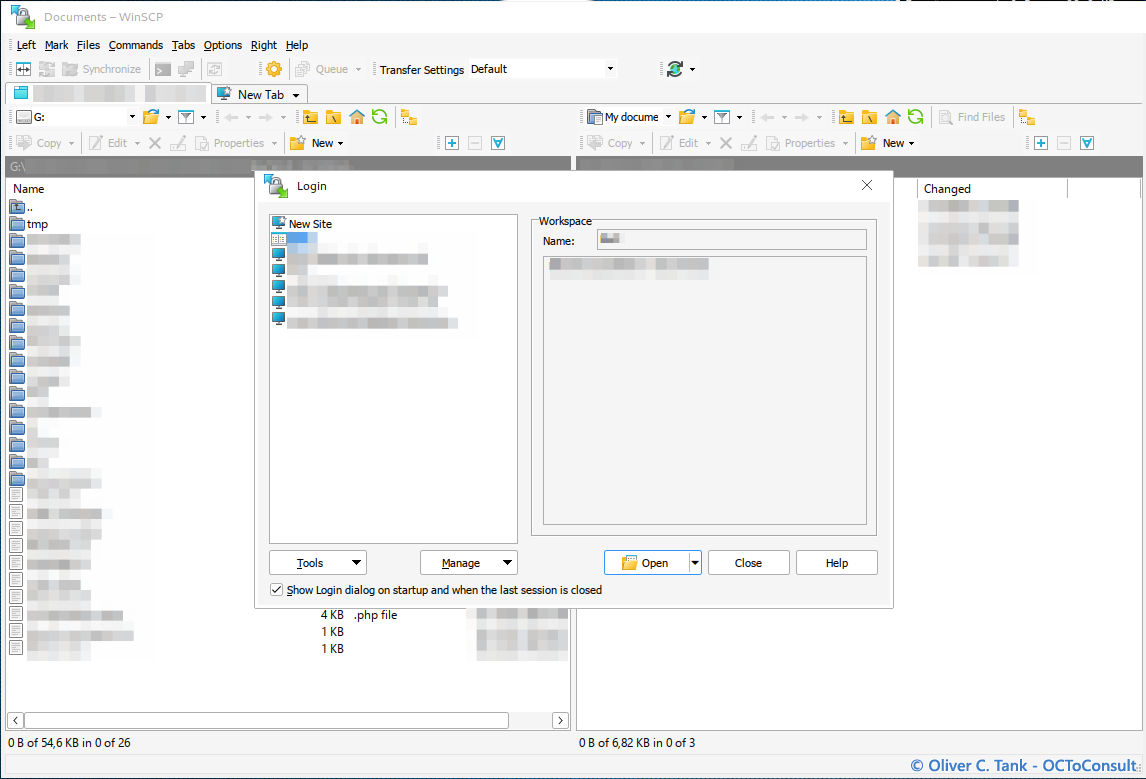The image size is (1146, 779).
Task: Click the left panel filter icon
Action: pyautogui.click(x=186, y=117)
